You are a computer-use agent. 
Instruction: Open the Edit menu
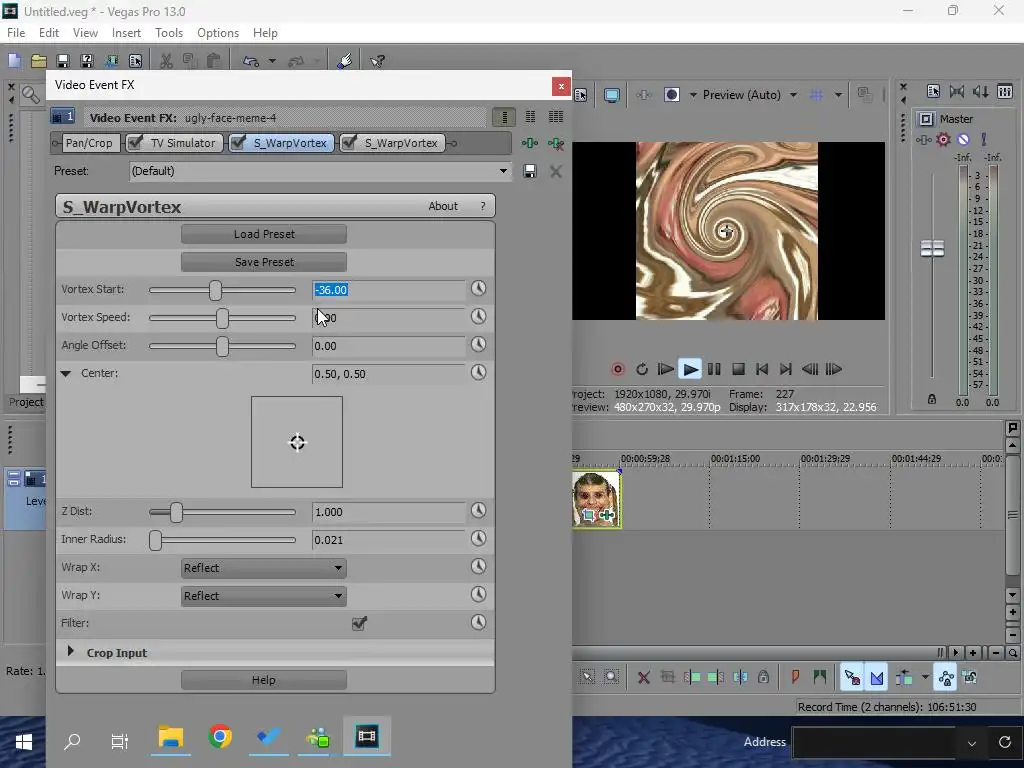point(48,33)
